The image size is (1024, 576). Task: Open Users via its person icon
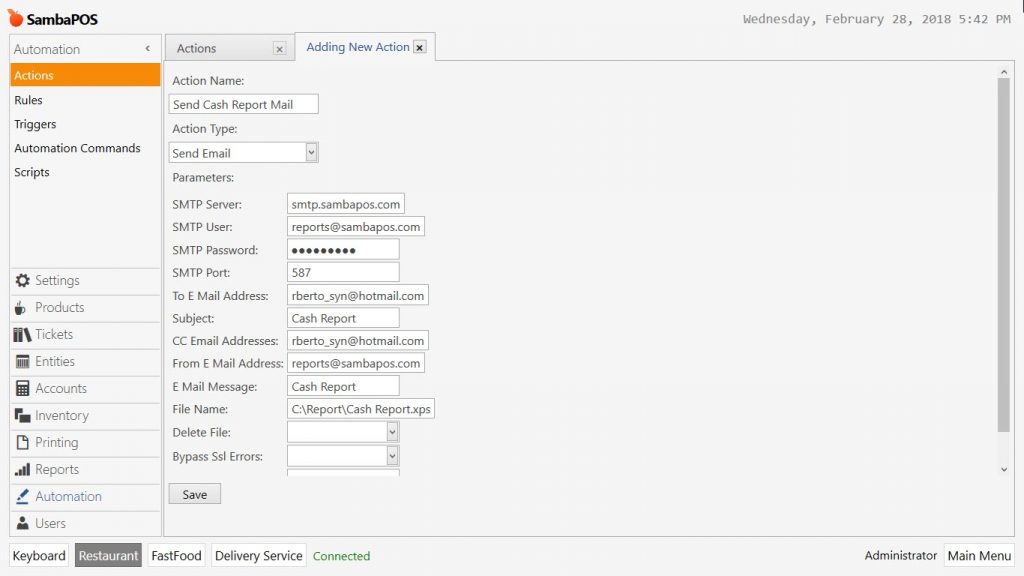pos(23,523)
